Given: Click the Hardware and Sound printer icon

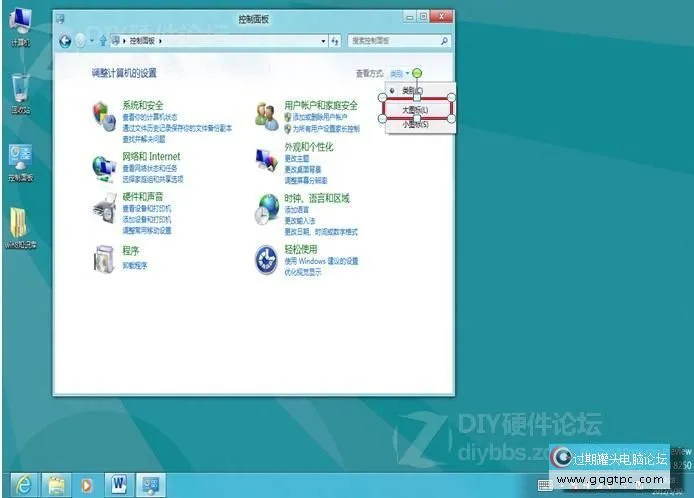Looking at the screenshot, I should pos(104,208).
